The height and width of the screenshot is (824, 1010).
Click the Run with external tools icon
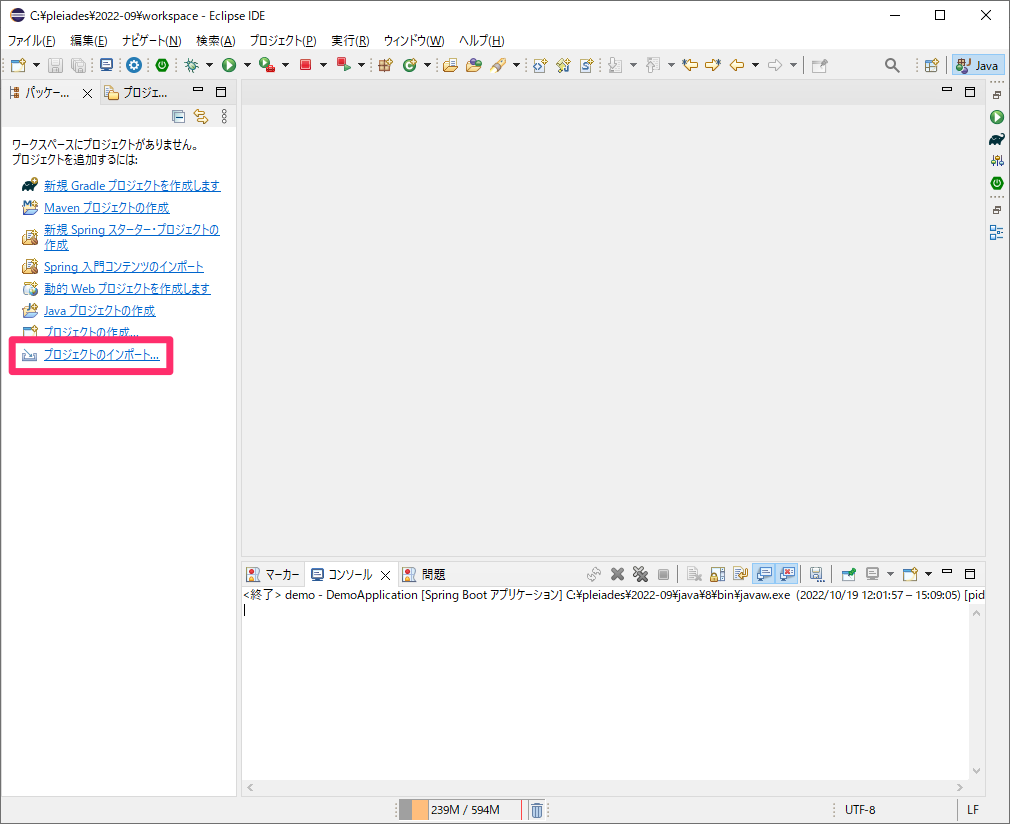tap(267, 65)
